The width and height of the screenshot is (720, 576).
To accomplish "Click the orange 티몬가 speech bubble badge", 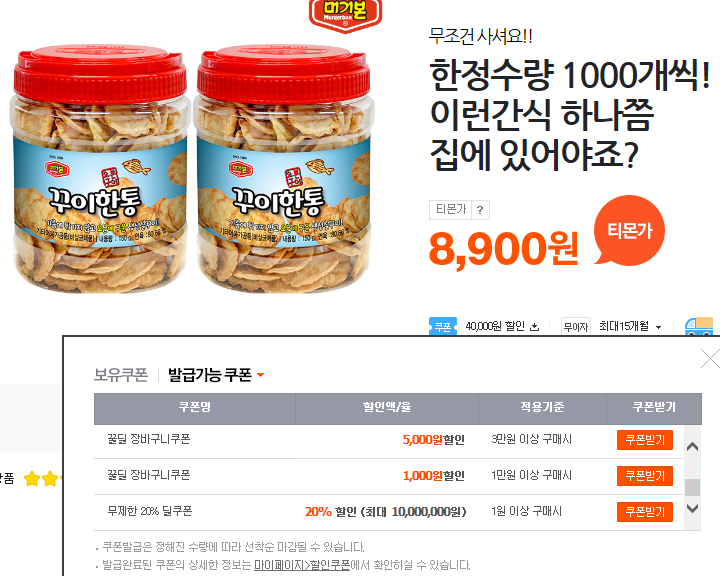I will (x=629, y=230).
